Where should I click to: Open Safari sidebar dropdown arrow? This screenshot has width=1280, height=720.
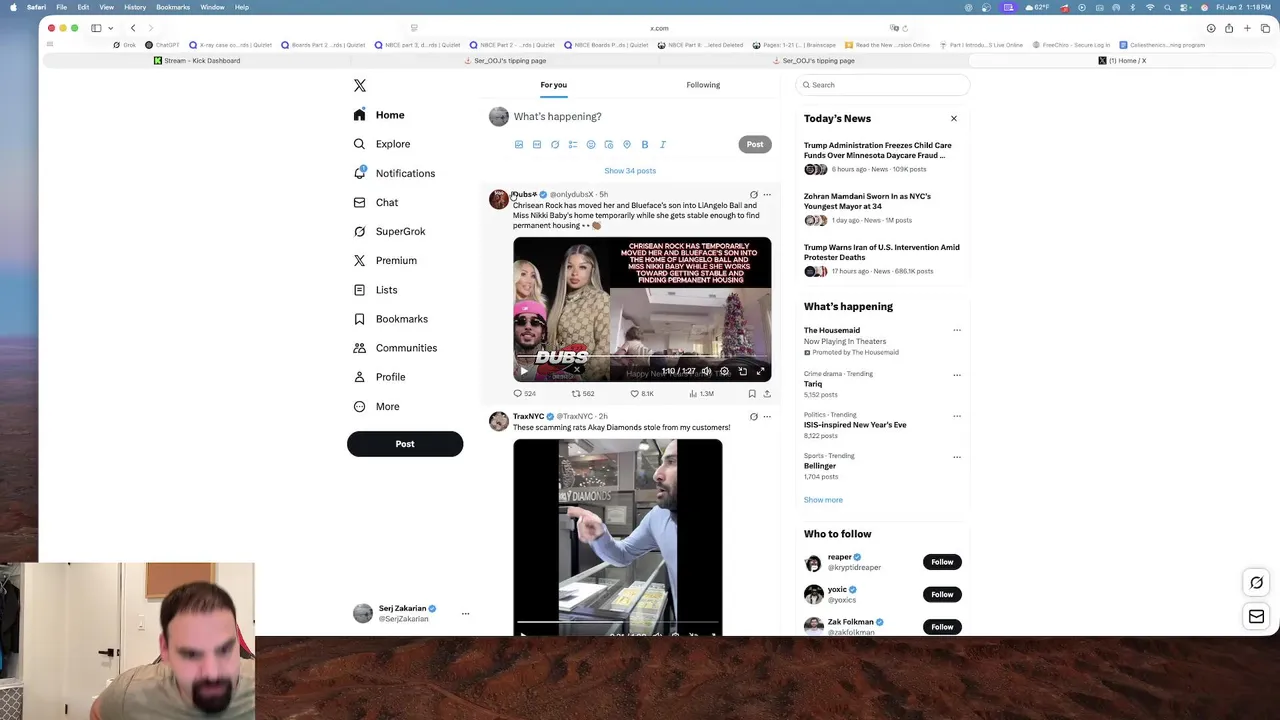click(110, 28)
